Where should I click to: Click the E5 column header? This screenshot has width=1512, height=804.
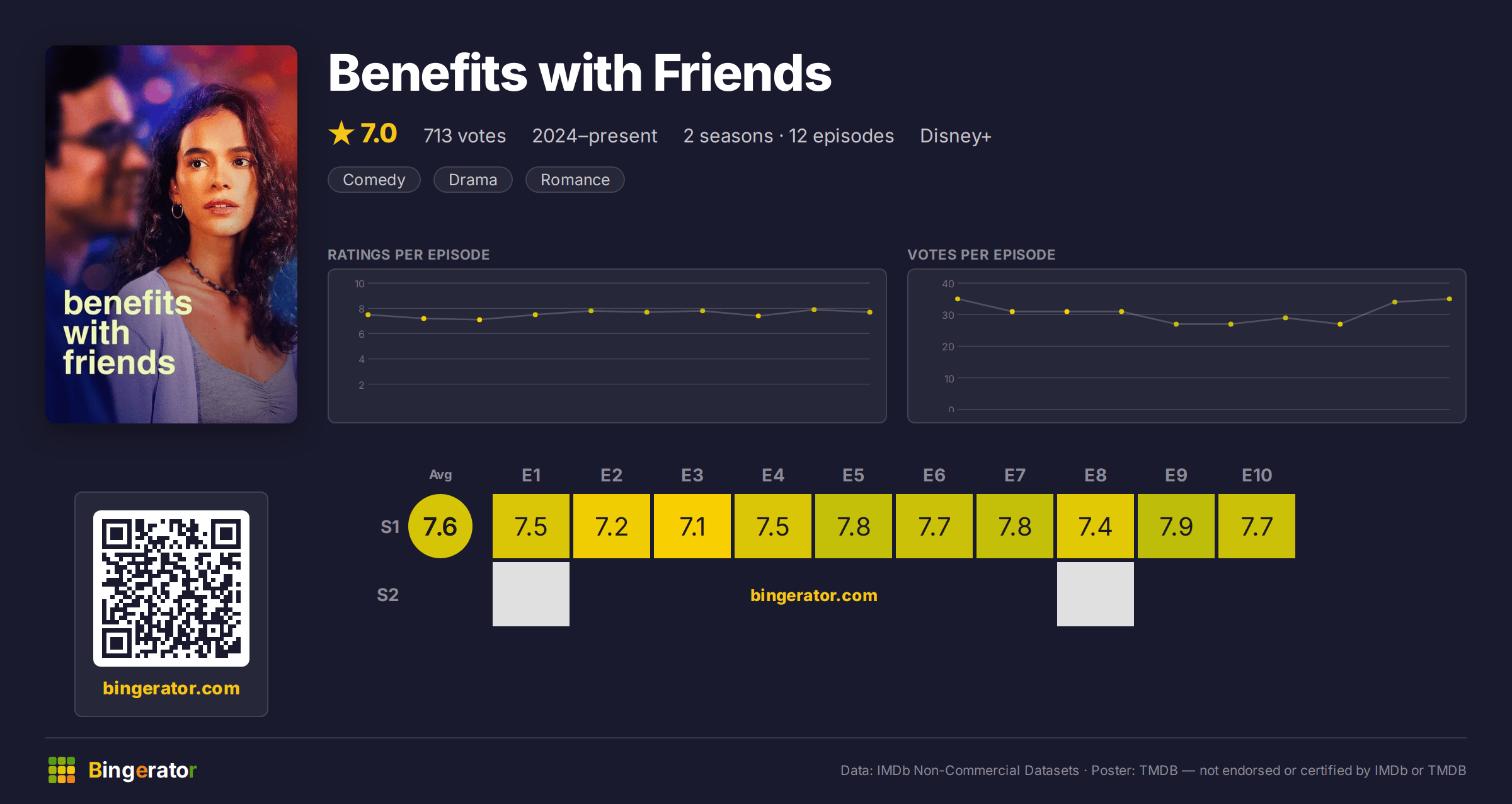click(854, 475)
